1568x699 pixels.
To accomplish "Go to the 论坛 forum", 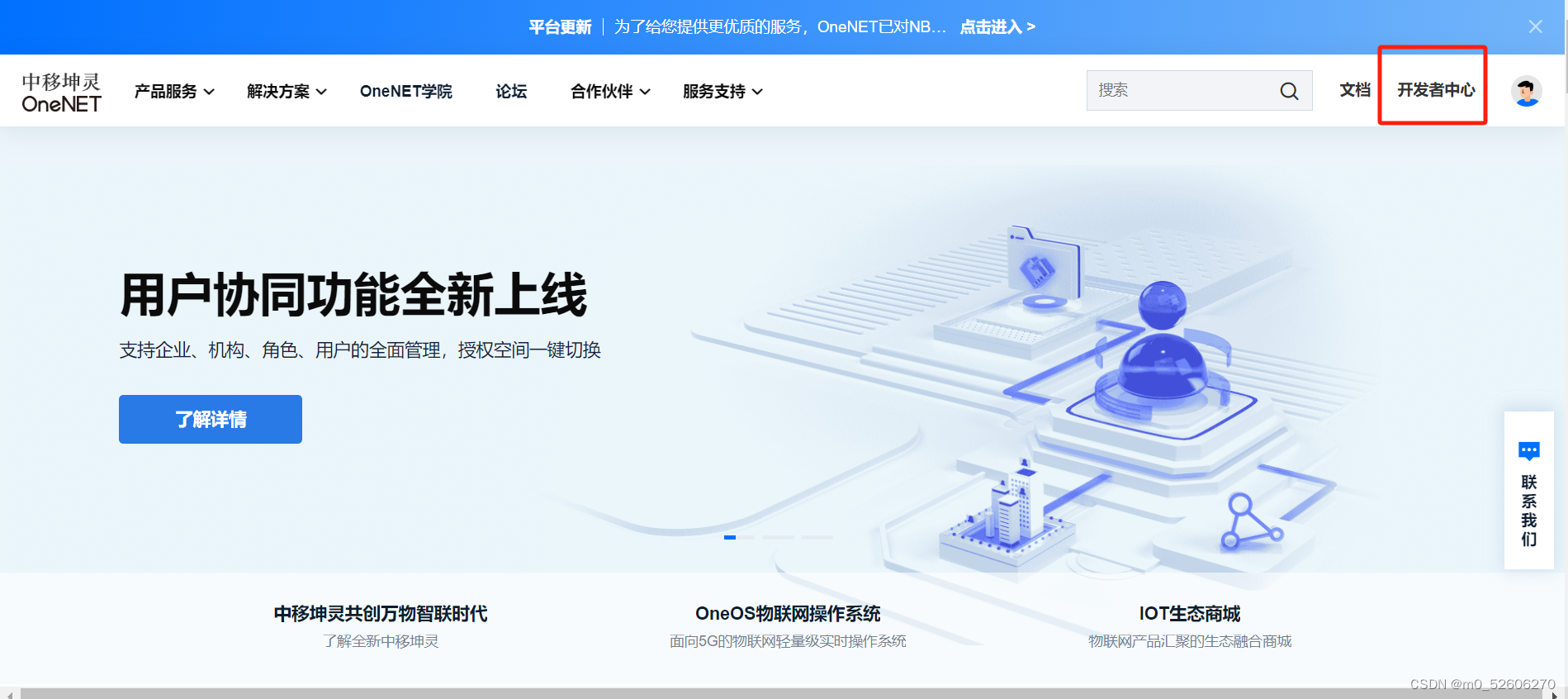I will coord(511,91).
